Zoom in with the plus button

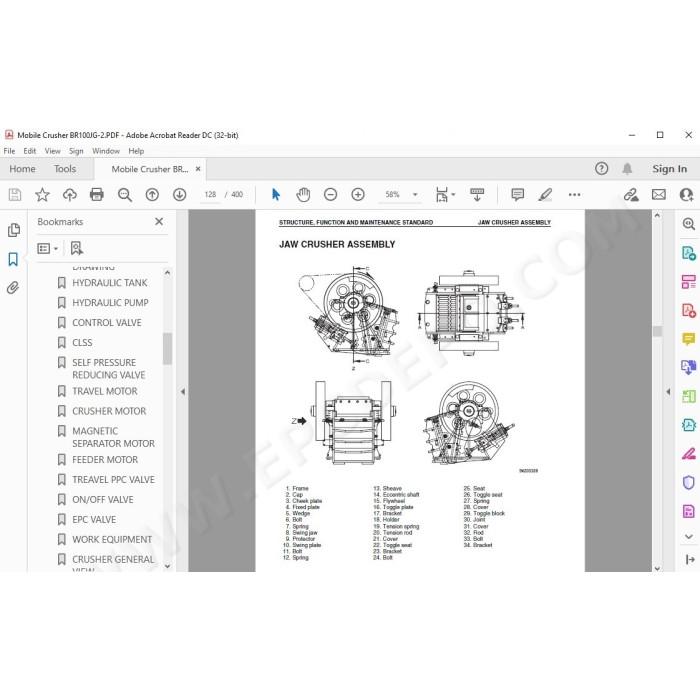[x=358, y=195]
